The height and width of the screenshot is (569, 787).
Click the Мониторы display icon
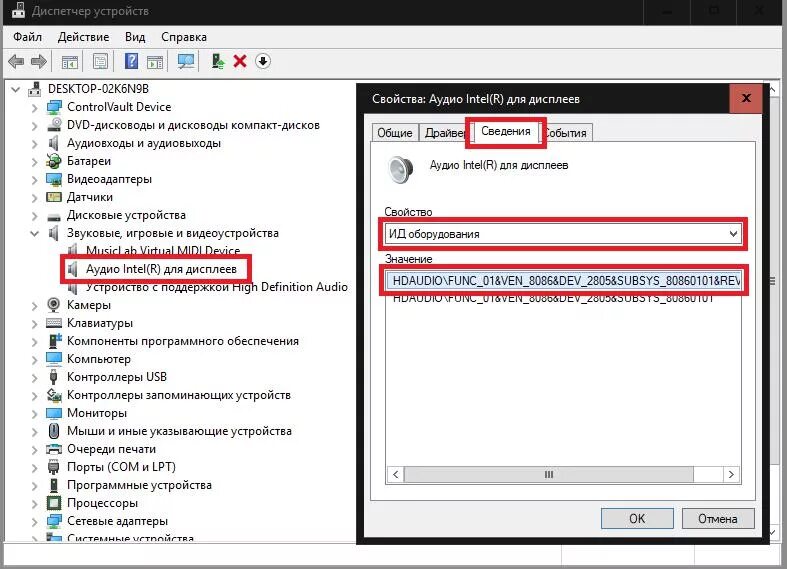tap(54, 413)
